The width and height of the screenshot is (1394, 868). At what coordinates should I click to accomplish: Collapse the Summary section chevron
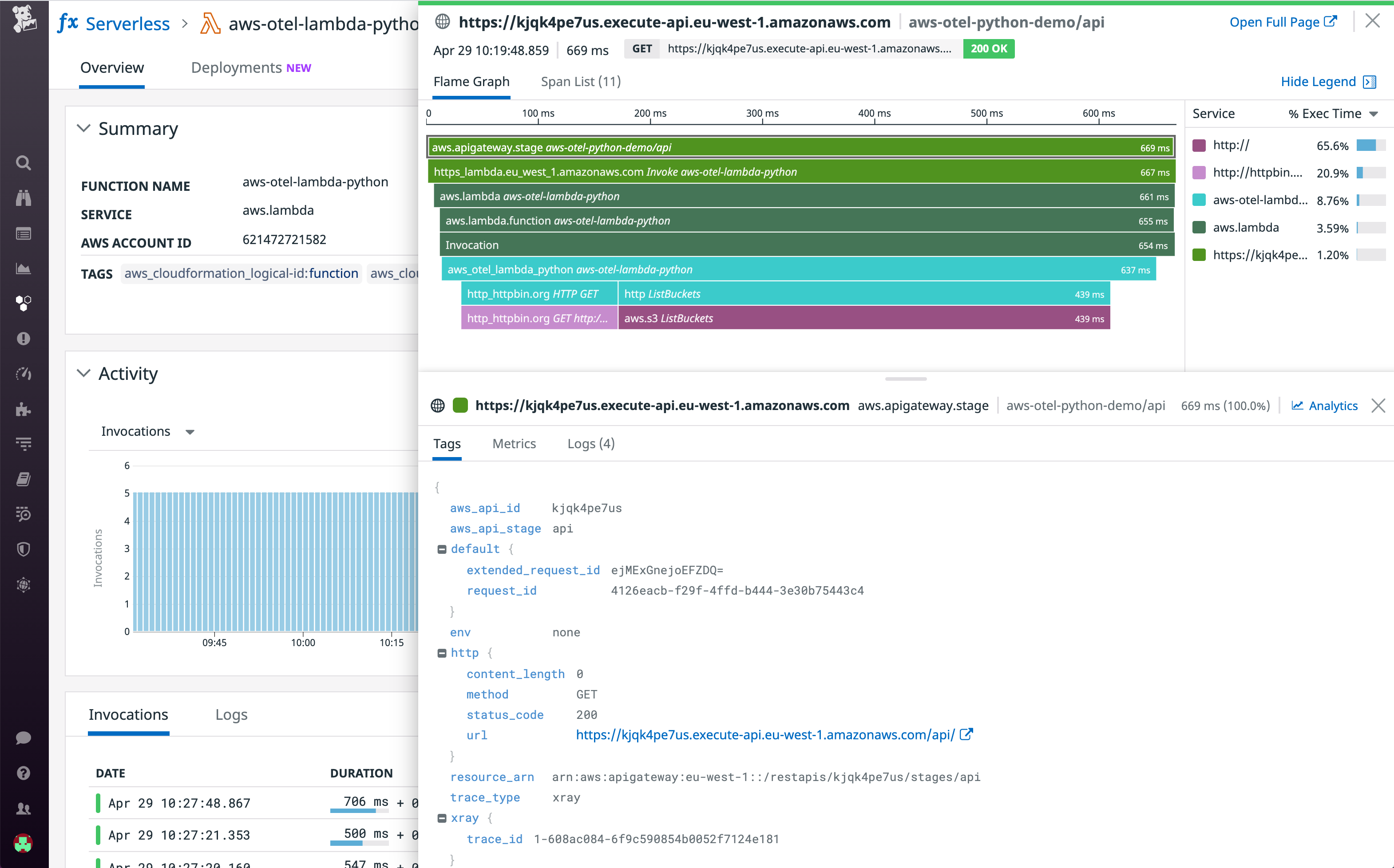tap(84, 128)
